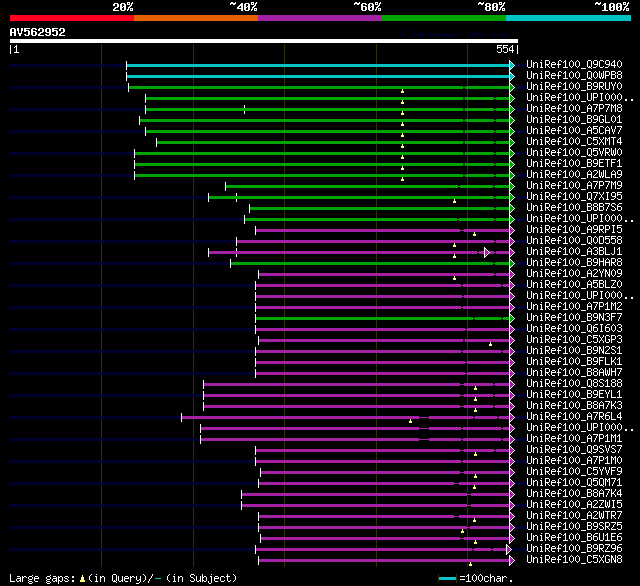Click the cyan 100char scale bar
The image size is (640, 586).
[x=447, y=578]
